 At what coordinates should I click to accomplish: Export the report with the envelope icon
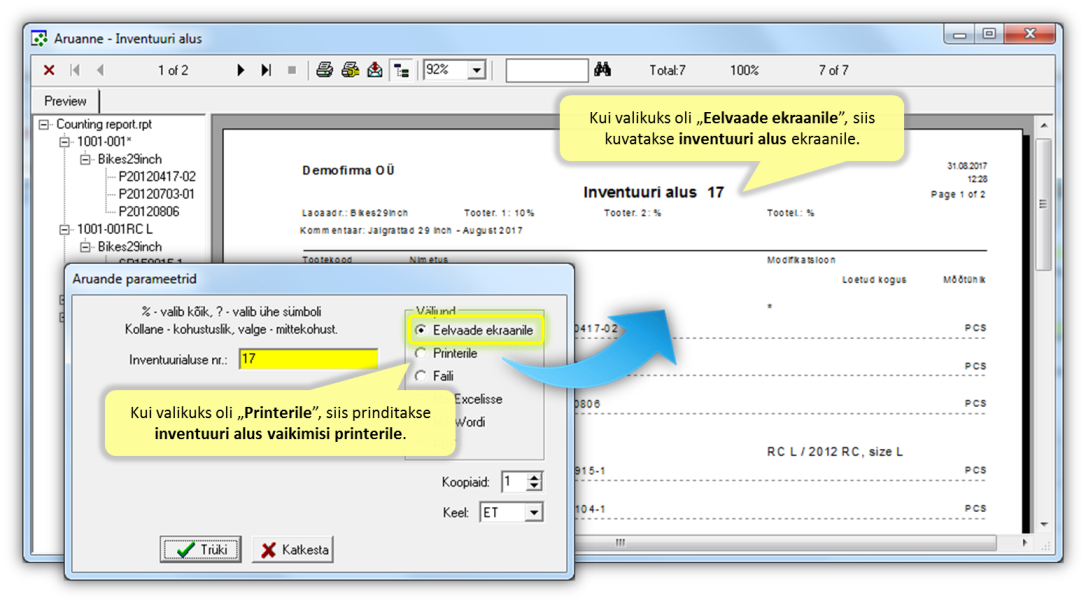pyautogui.click(x=375, y=70)
